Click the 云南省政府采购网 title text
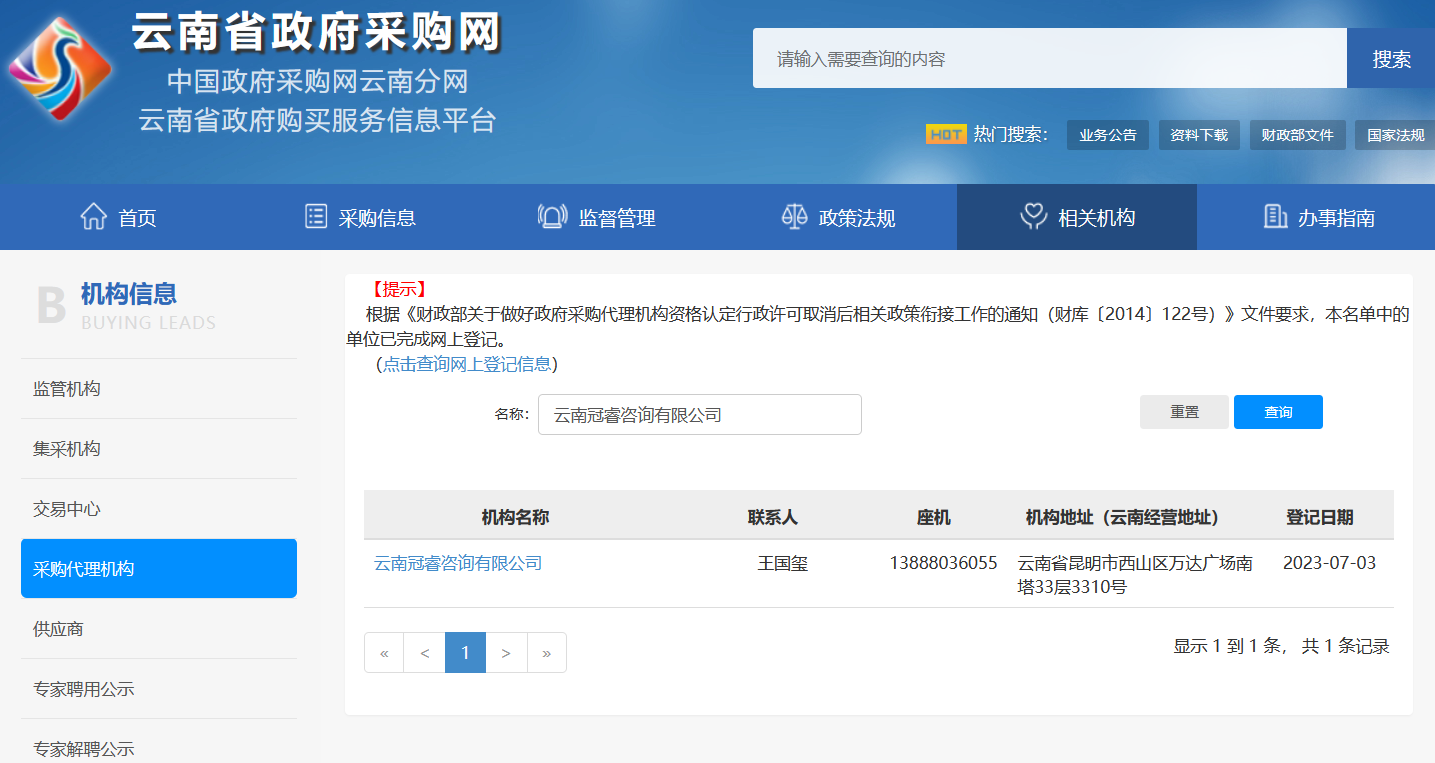The height and width of the screenshot is (763, 1435). click(x=316, y=32)
